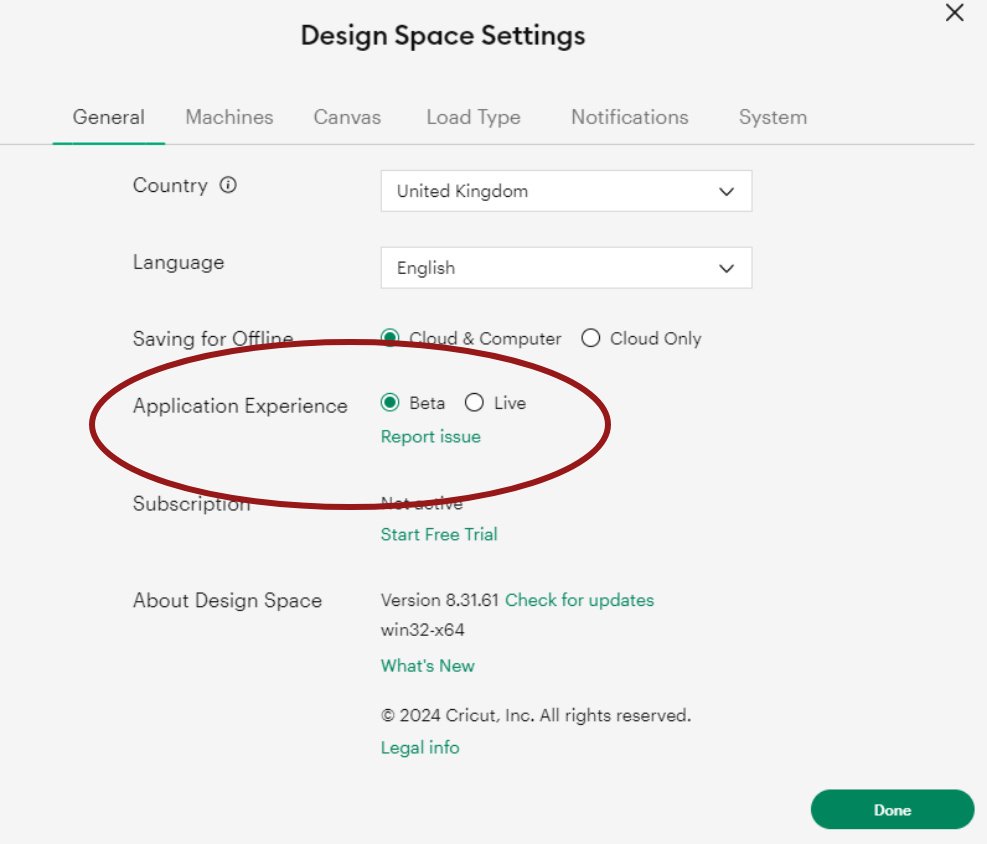Viewport: 987px width, 844px height.
Task: Select Cloud Only for offline saving
Action: [x=590, y=338]
